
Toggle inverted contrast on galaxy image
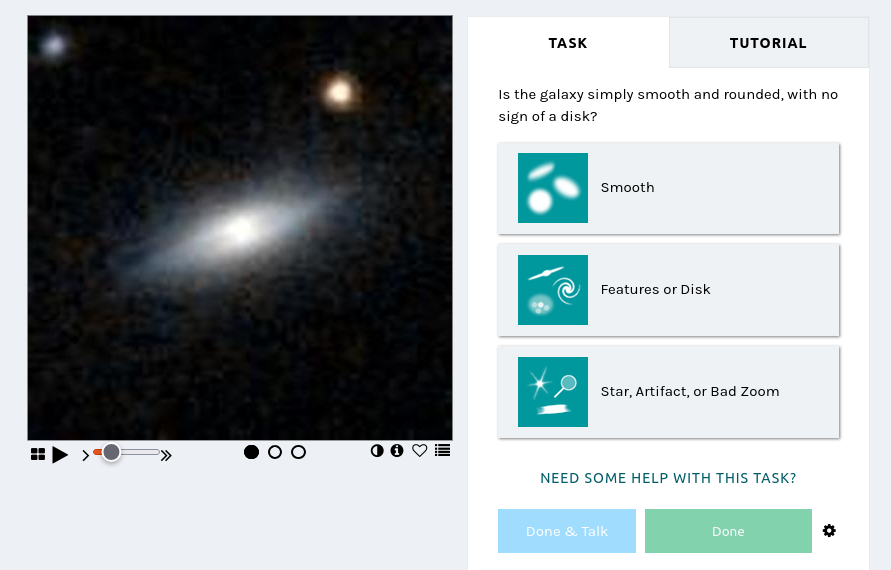pos(377,451)
